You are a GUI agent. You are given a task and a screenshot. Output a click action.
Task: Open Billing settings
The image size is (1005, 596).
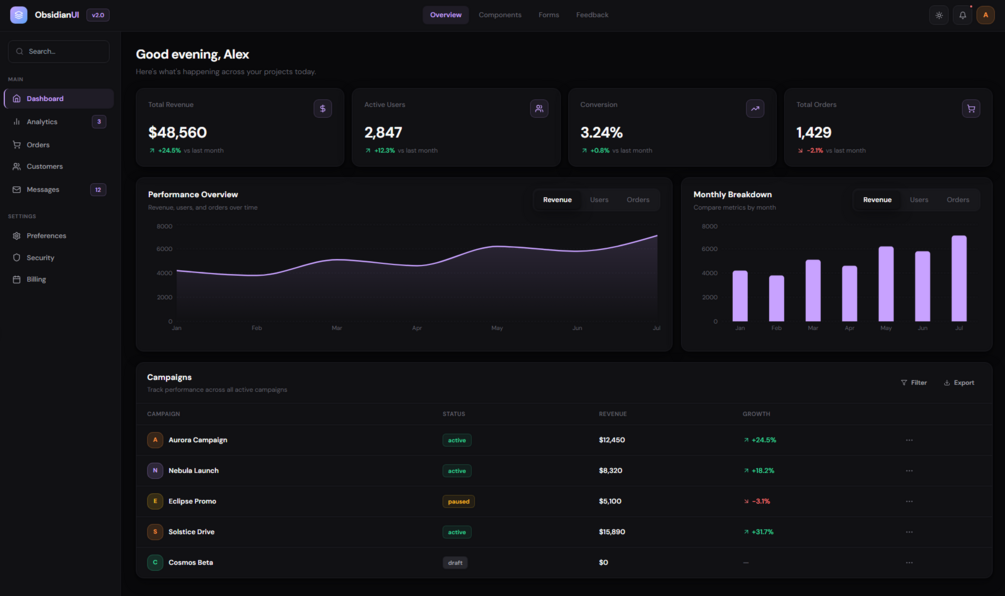tap(59, 279)
